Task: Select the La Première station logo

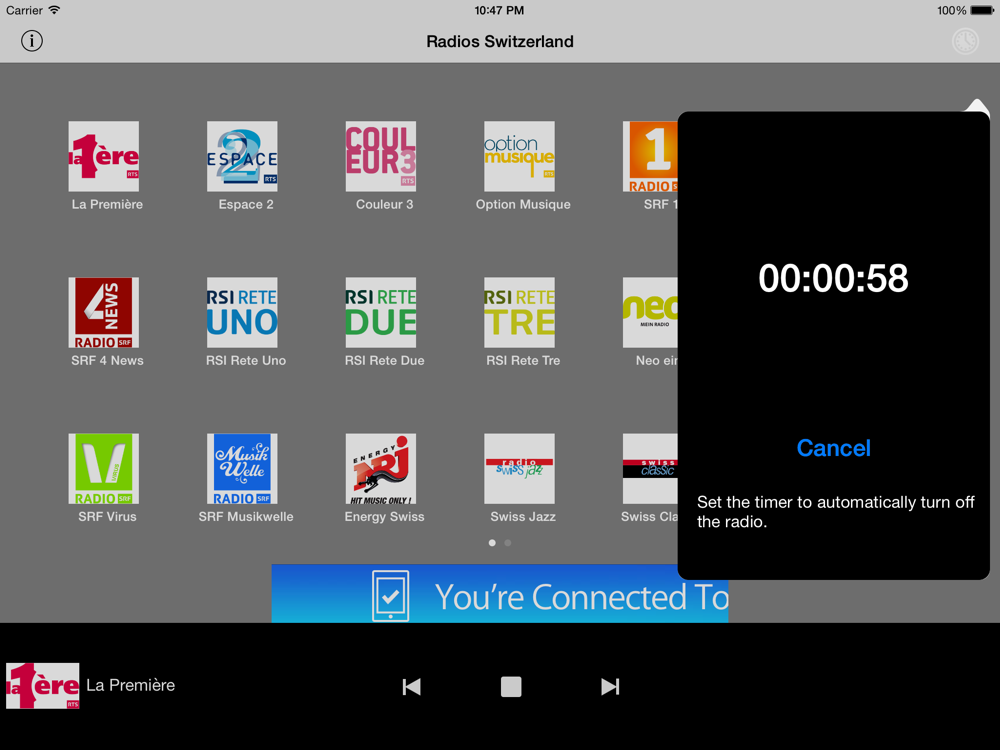Action: coord(104,156)
